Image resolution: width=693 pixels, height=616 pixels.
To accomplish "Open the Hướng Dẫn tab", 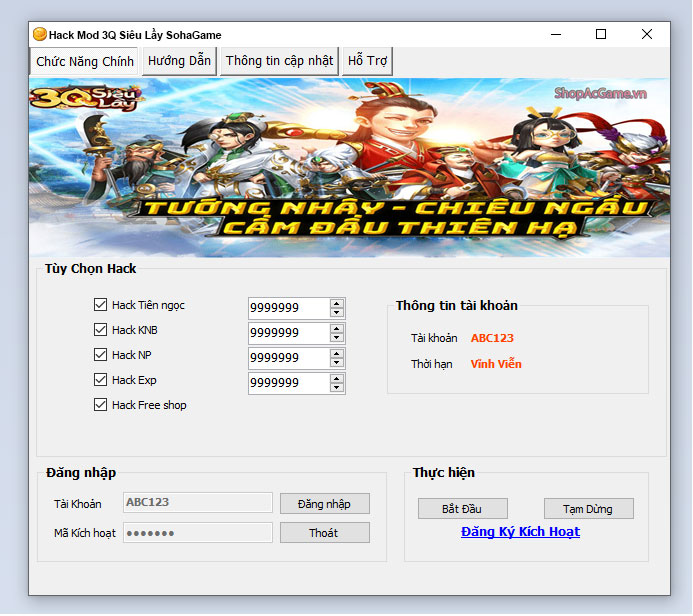I will pos(179,61).
